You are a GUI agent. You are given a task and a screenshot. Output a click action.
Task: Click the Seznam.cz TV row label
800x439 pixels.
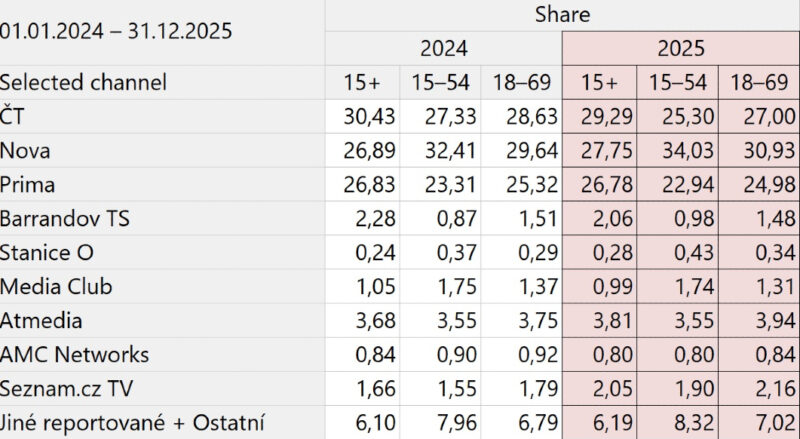click(x=67, y=388)
